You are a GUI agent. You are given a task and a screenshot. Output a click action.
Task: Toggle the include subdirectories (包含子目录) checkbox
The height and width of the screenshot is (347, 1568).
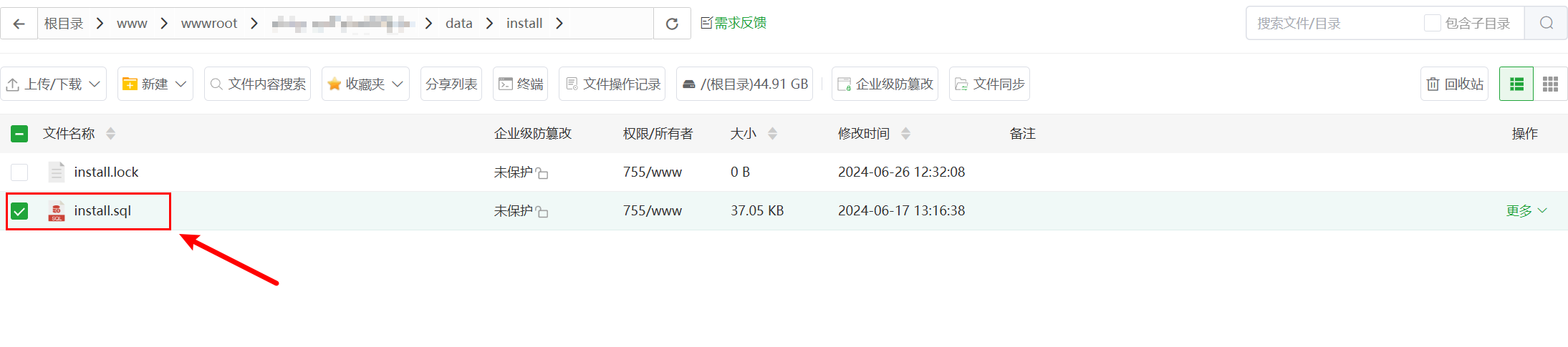tap(1433, 24)
